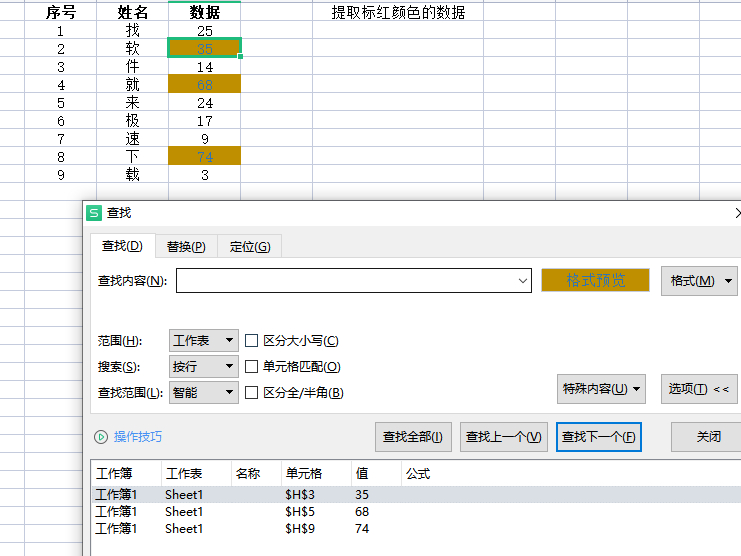Select the cell with data value 24
The height and width of the screenshot is (556, 741).
click(x=205, y=102)
